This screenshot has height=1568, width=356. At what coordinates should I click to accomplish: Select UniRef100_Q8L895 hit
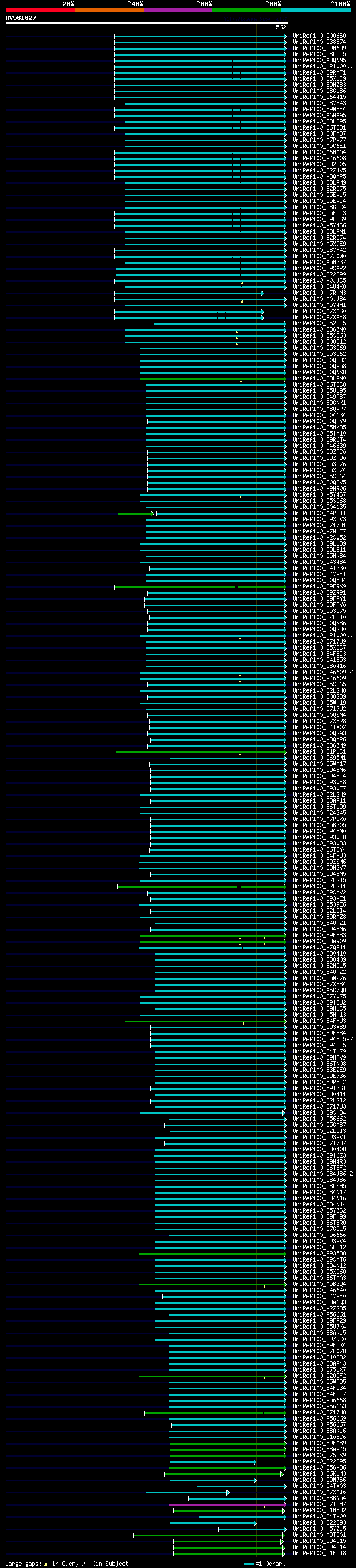(319, 122)
